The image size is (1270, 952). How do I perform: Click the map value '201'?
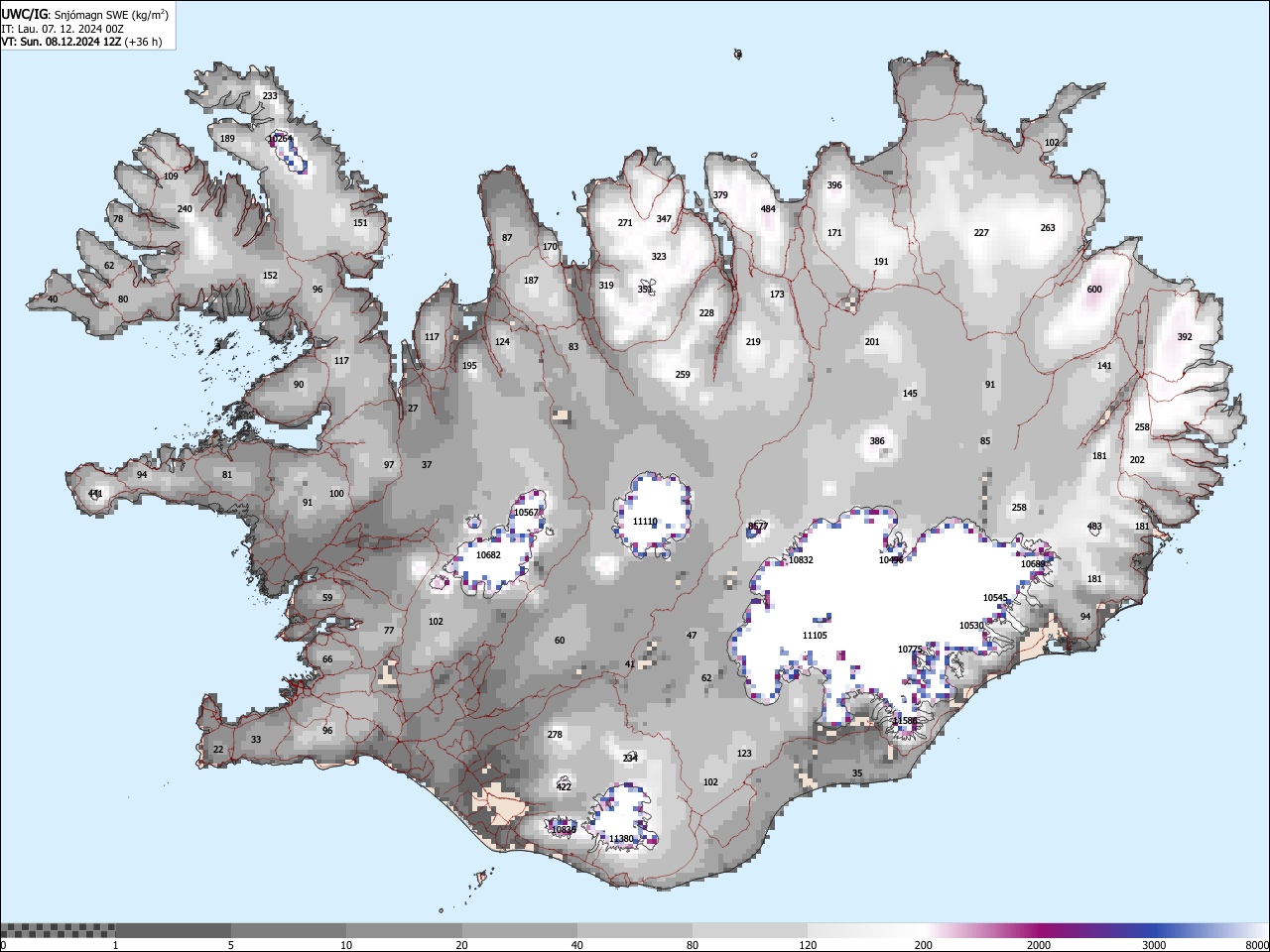tap(872, 342)
